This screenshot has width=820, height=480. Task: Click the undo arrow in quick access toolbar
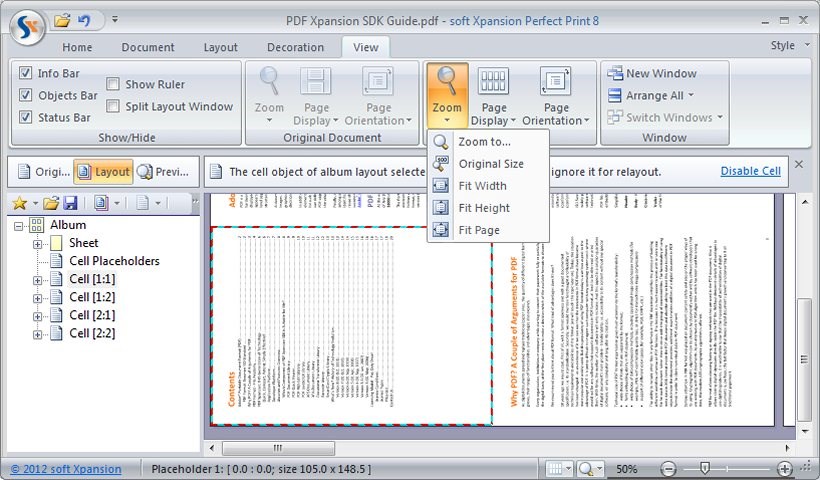click(84, 21)
